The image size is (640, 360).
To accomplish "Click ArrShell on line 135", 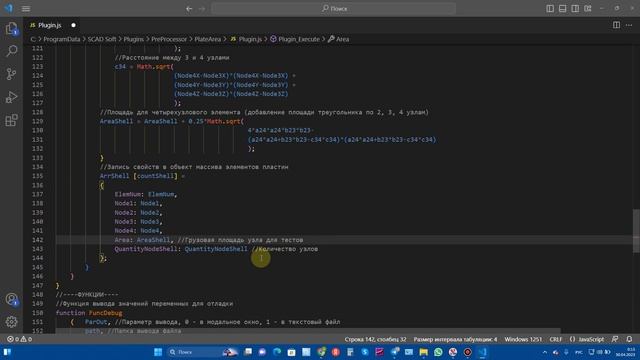I will (114, 176).
